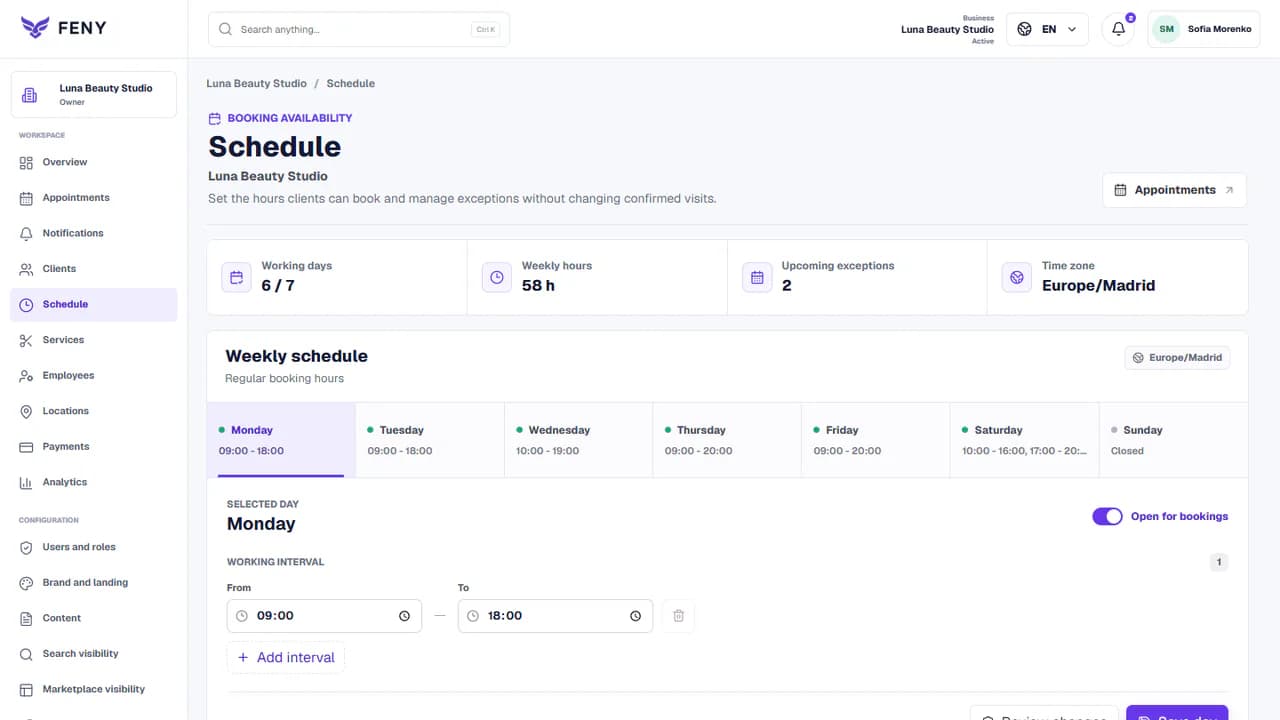Click the From time field showing 09:00

click(x=324, y=616)
